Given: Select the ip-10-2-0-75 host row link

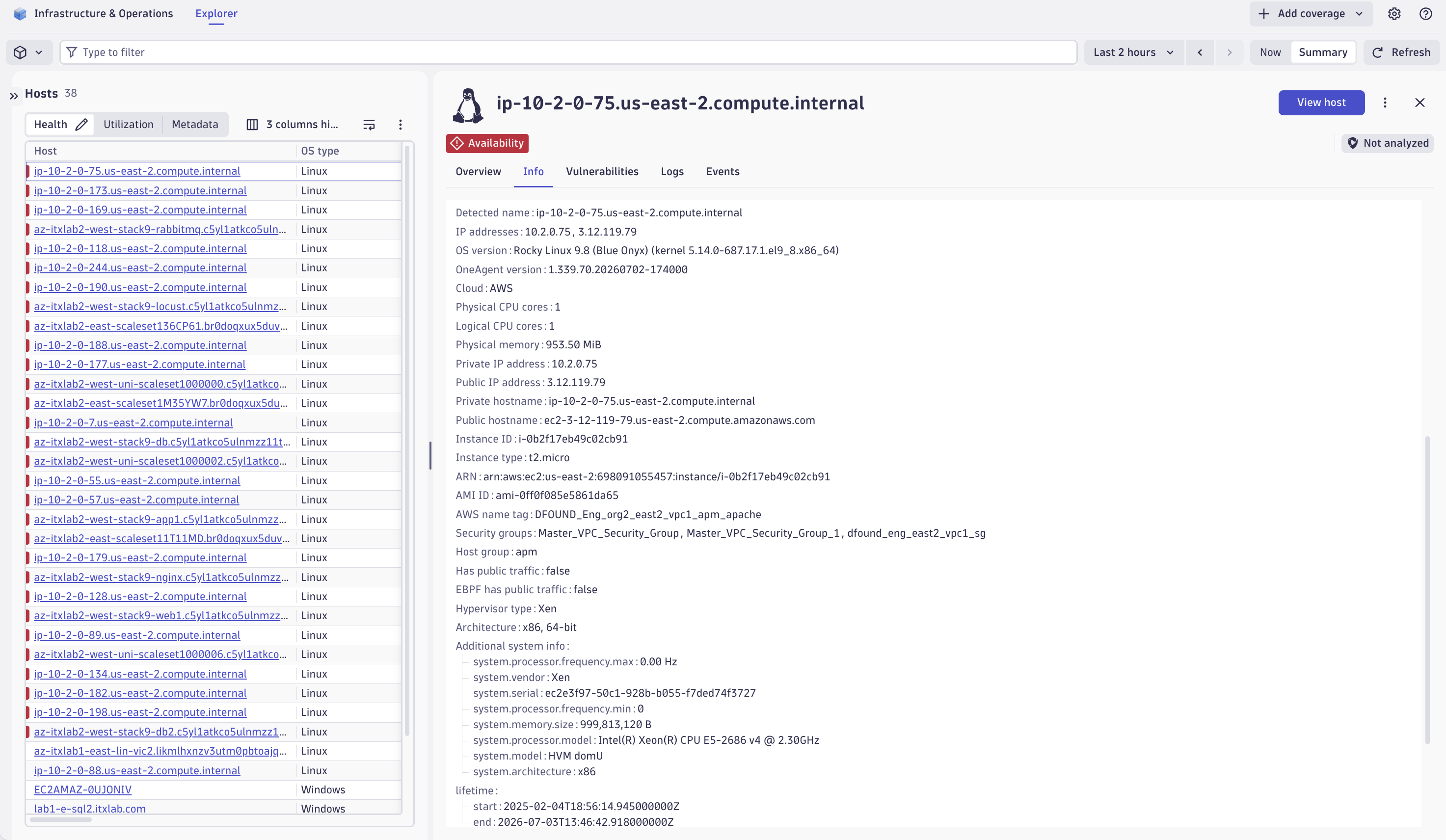Looking at the screenshot, I should coord(137,171).
